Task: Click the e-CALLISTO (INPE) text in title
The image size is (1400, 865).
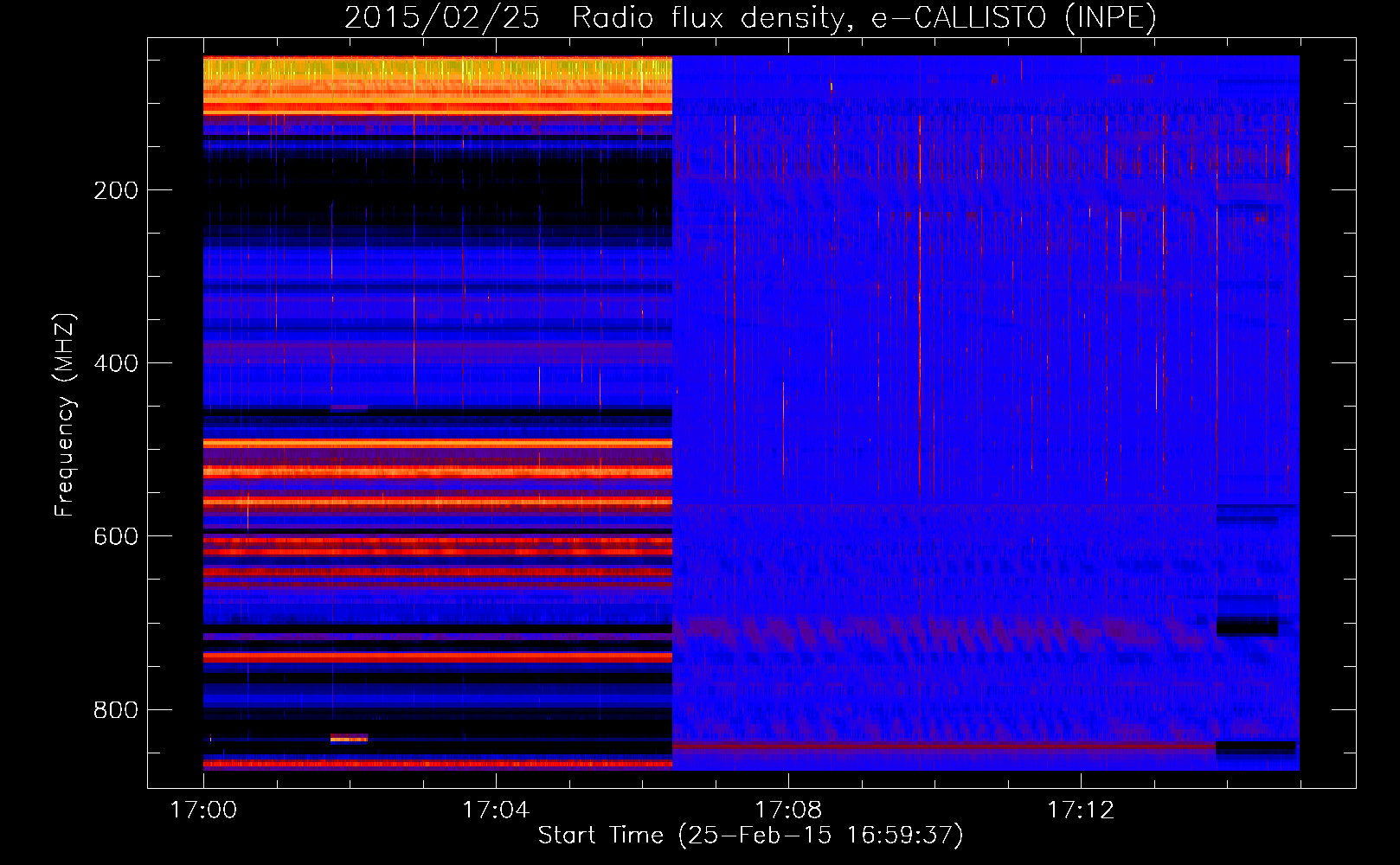Action: coord(1013,17)
